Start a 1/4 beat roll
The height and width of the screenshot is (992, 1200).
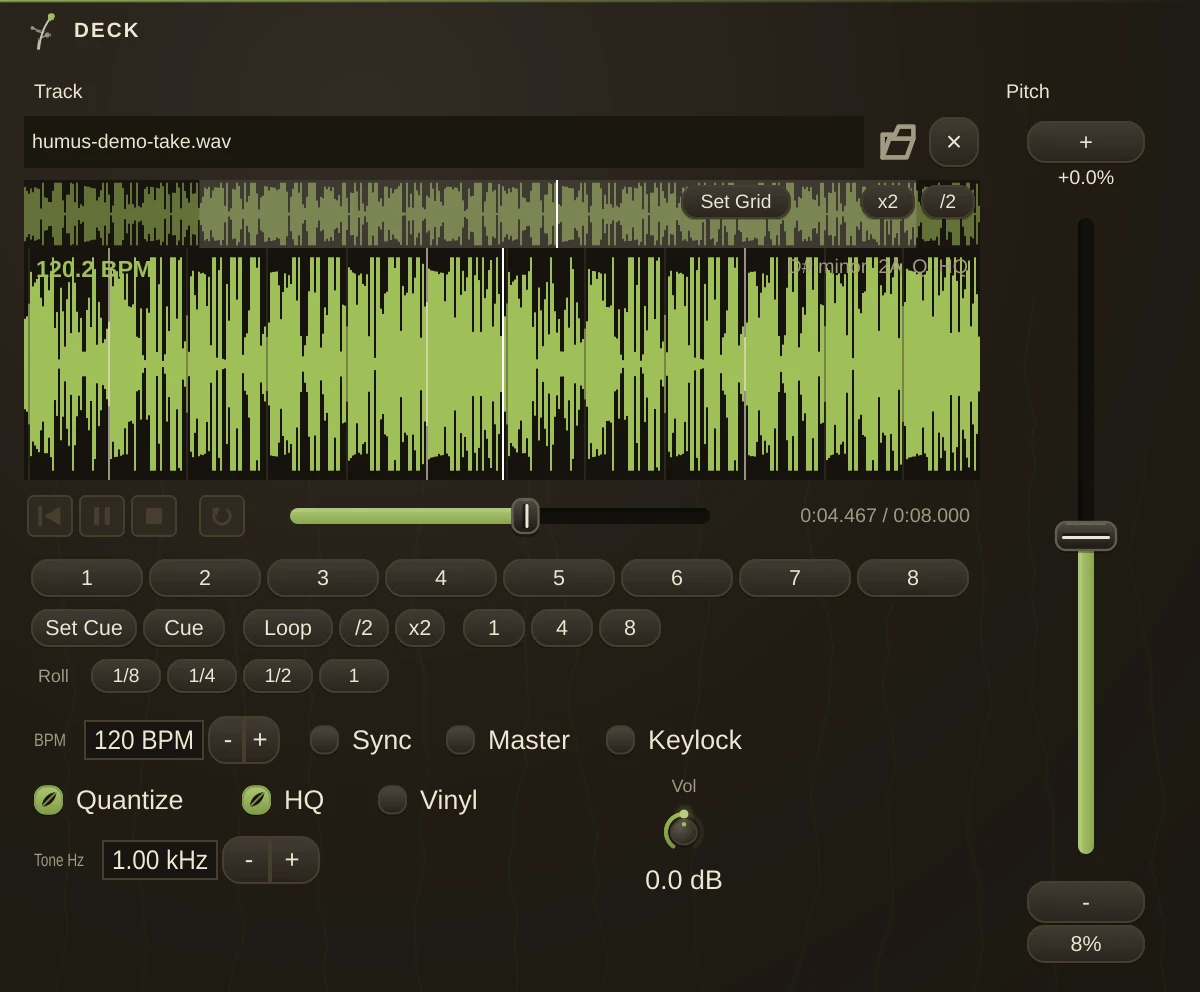202,676
